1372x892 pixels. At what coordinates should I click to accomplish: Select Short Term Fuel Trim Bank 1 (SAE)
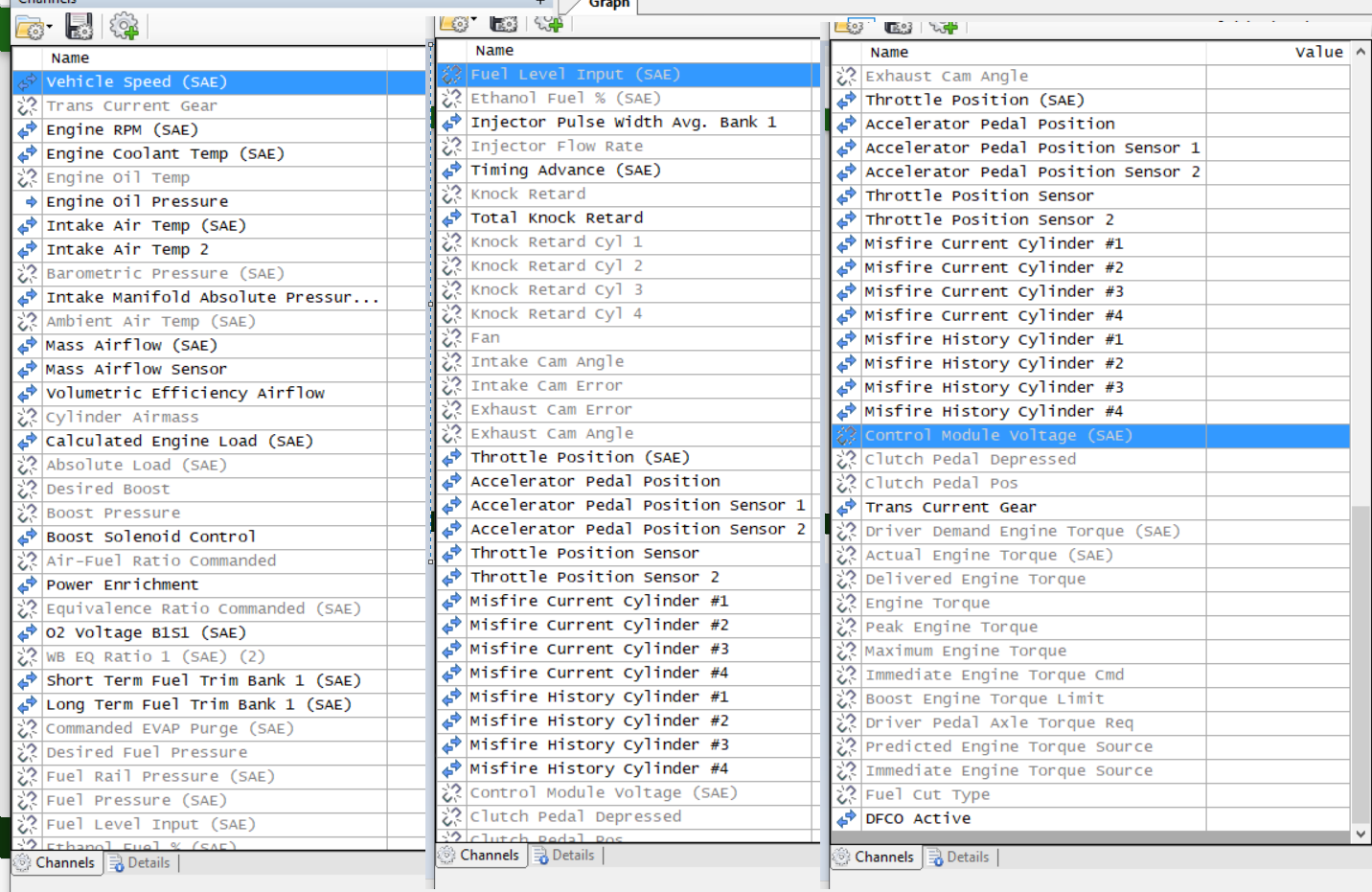(x=218, y=681)
